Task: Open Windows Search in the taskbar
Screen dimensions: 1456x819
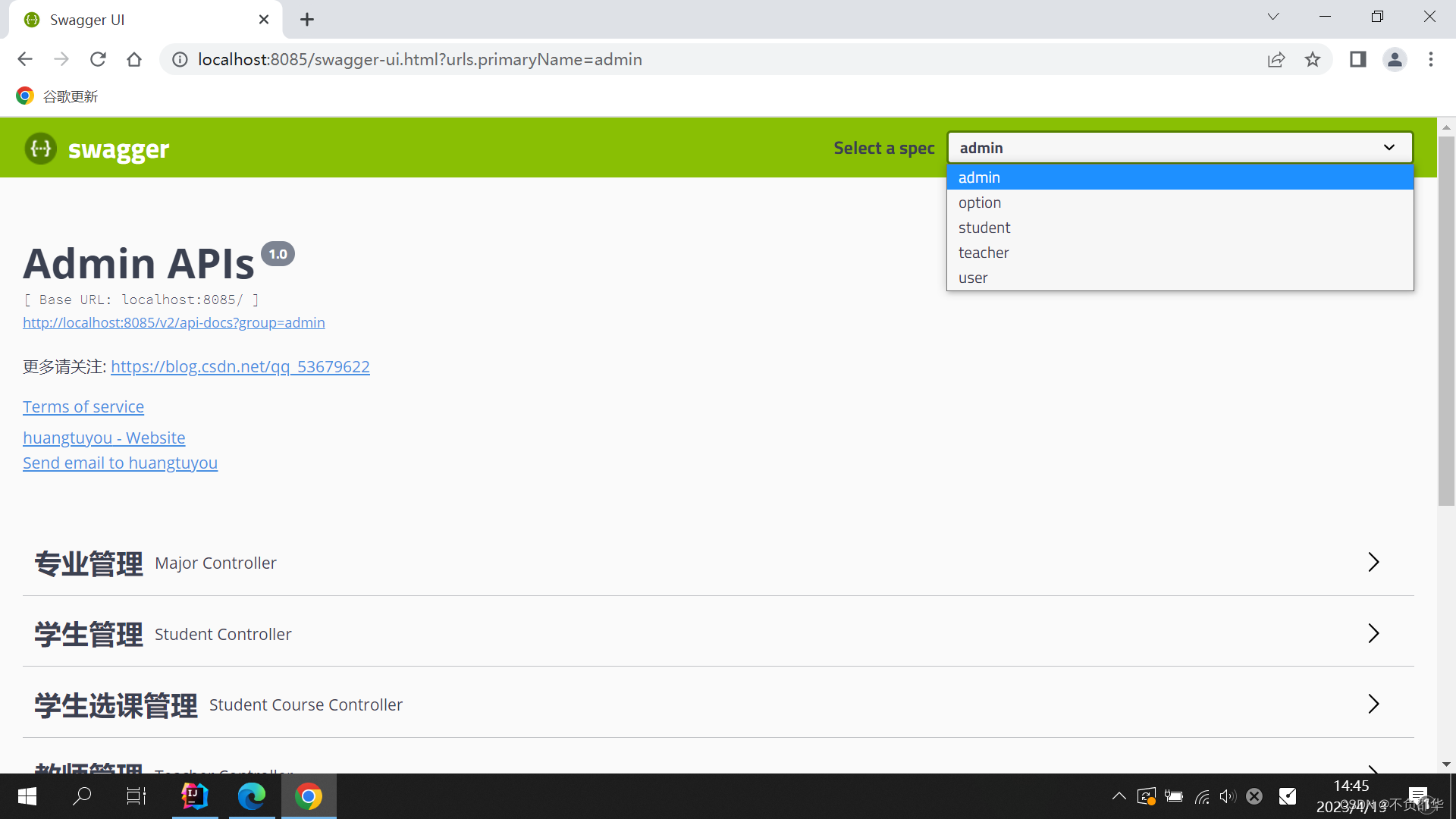Action: pyautogui.click(x=82, y=796)
